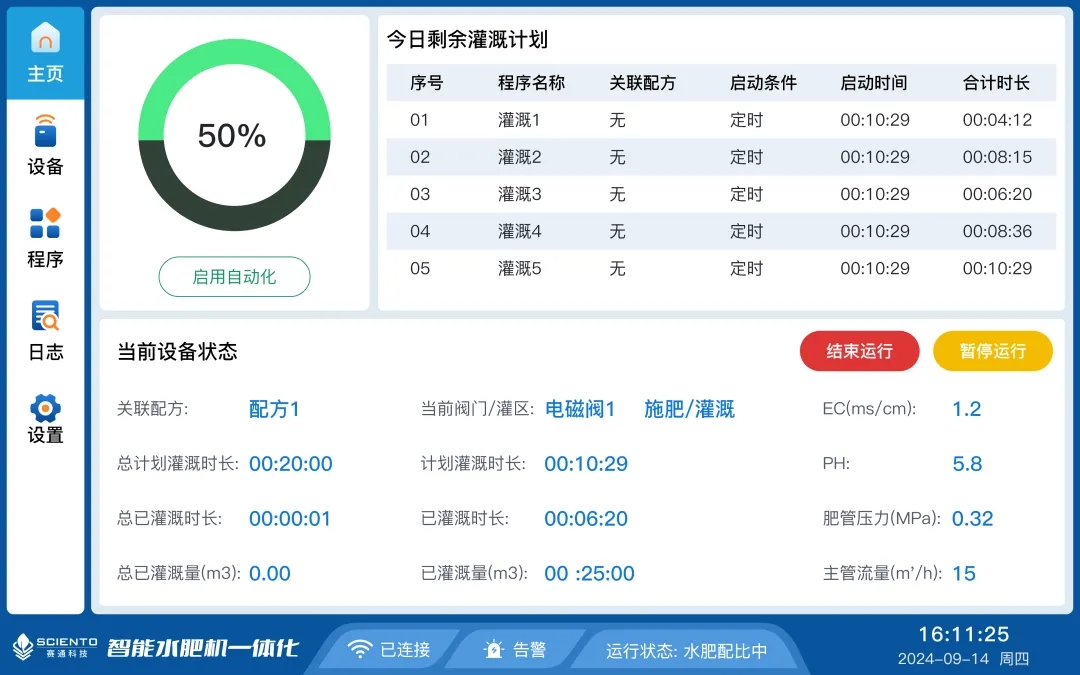Open the 日志 log icon in sidebar
Screen dimensions: 1080x675
click(x=45, y=317)
